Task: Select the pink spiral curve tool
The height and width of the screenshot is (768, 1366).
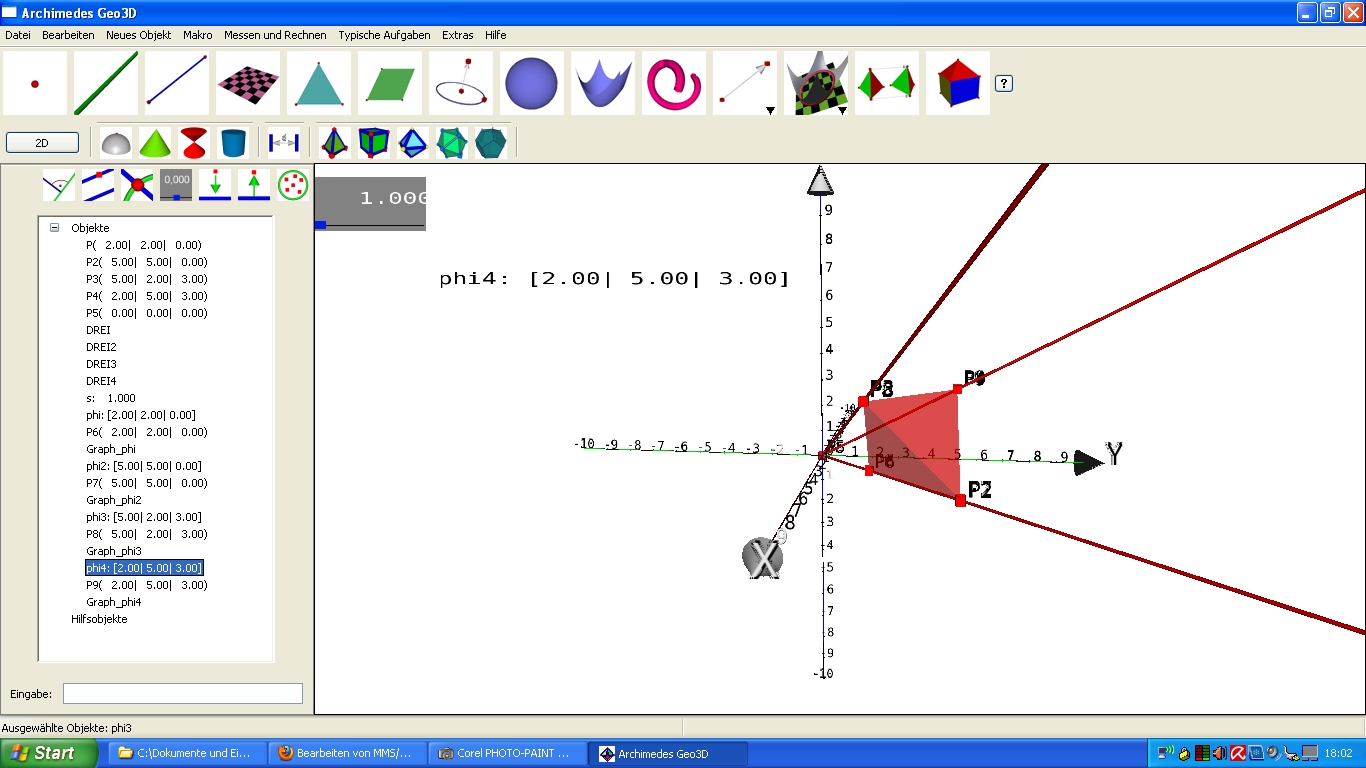Action: point(673,83)
